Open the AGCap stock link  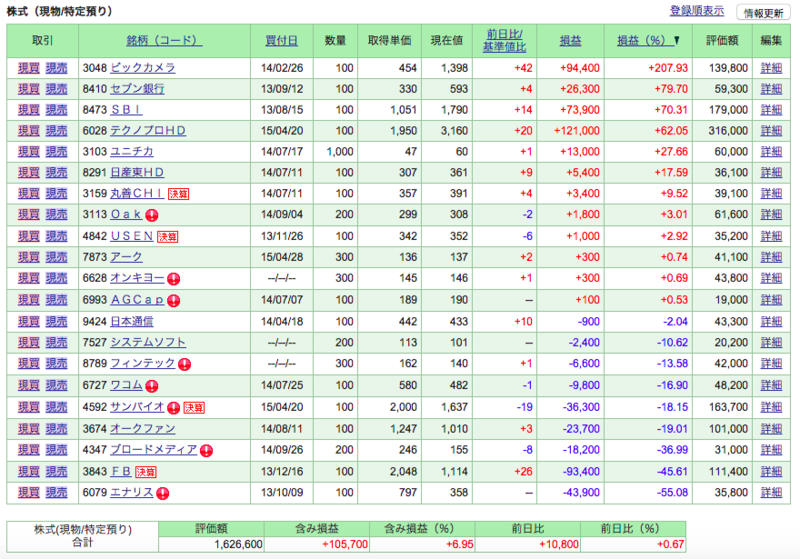click(x=137, y=299)
